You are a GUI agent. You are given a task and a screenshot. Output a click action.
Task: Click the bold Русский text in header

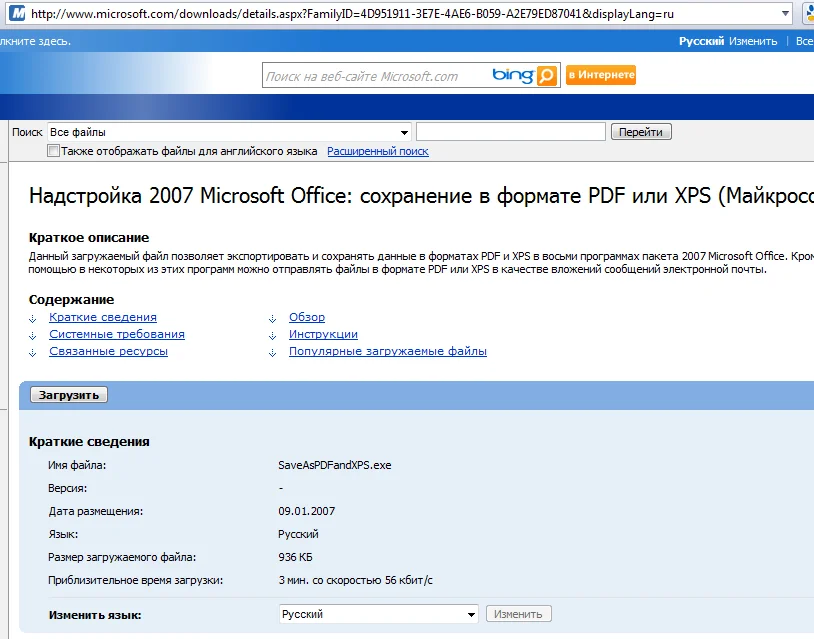(x=701, y=41)
